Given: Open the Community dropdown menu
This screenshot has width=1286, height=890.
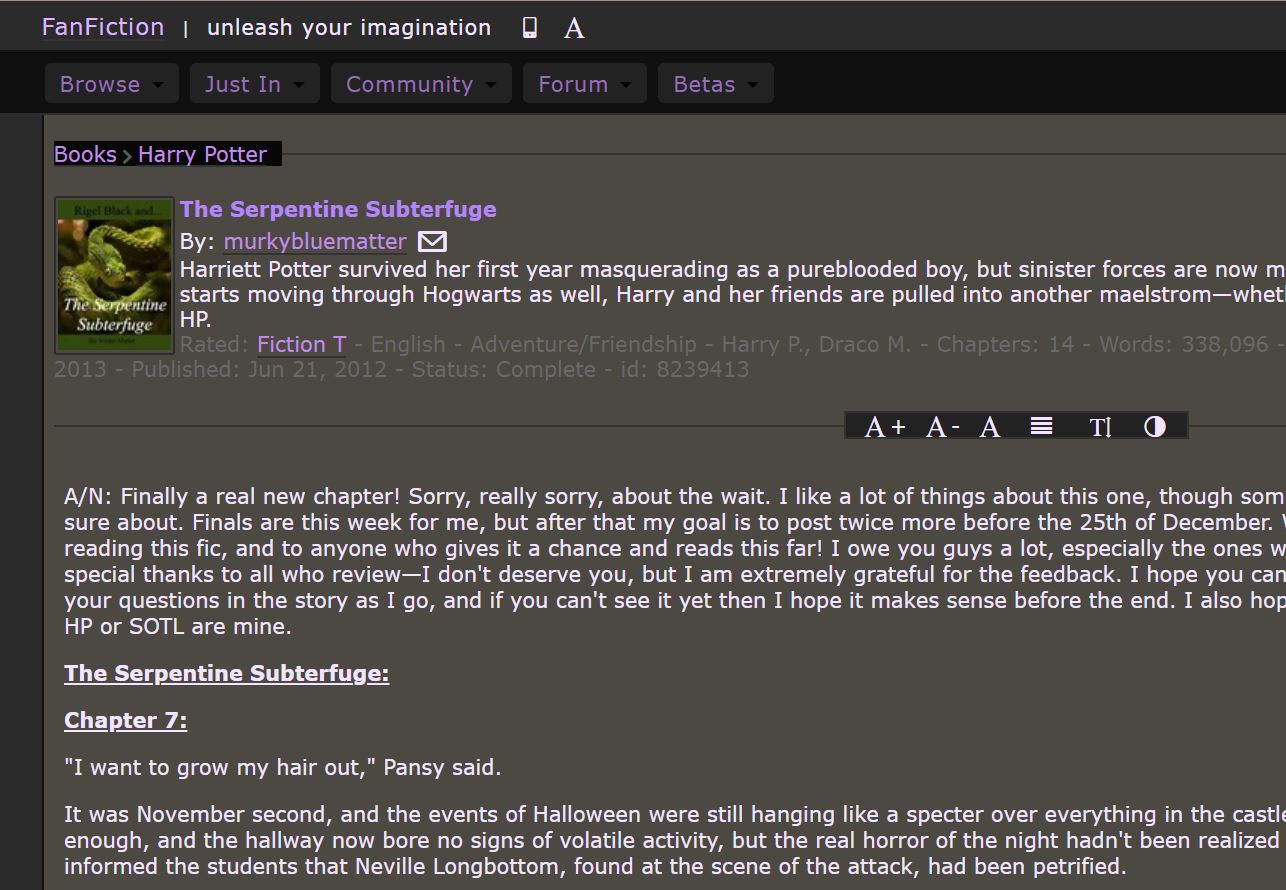Looking at the screenshot, I should [421, 84].
